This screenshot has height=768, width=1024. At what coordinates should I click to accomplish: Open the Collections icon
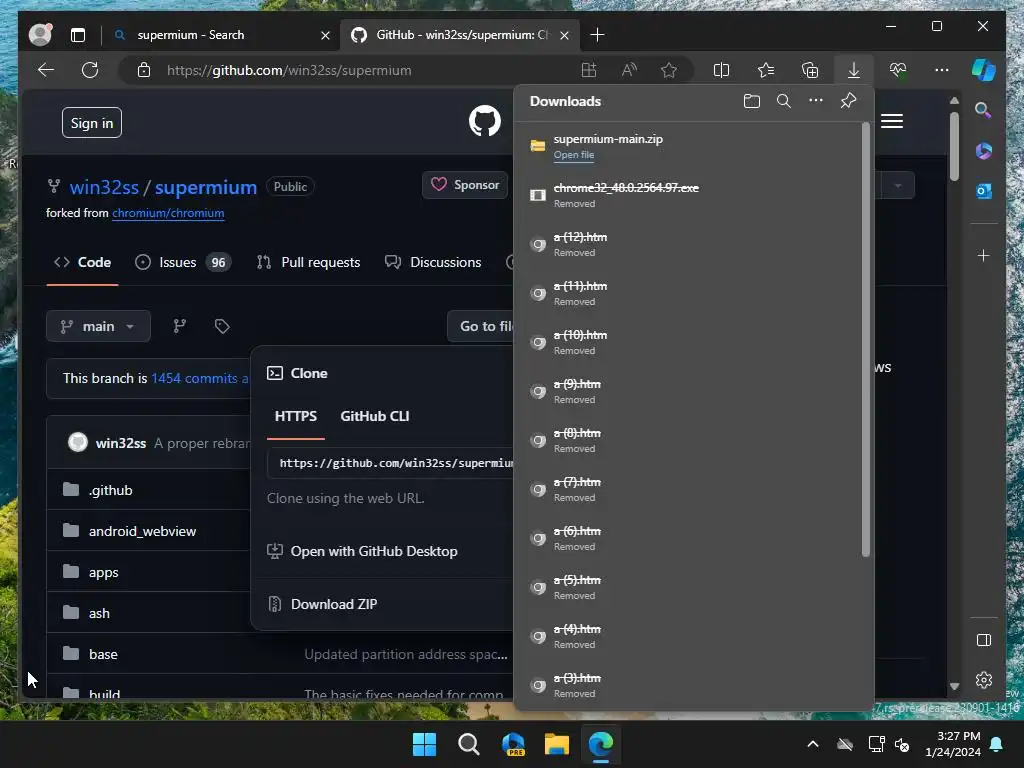(x=810, y=70)
